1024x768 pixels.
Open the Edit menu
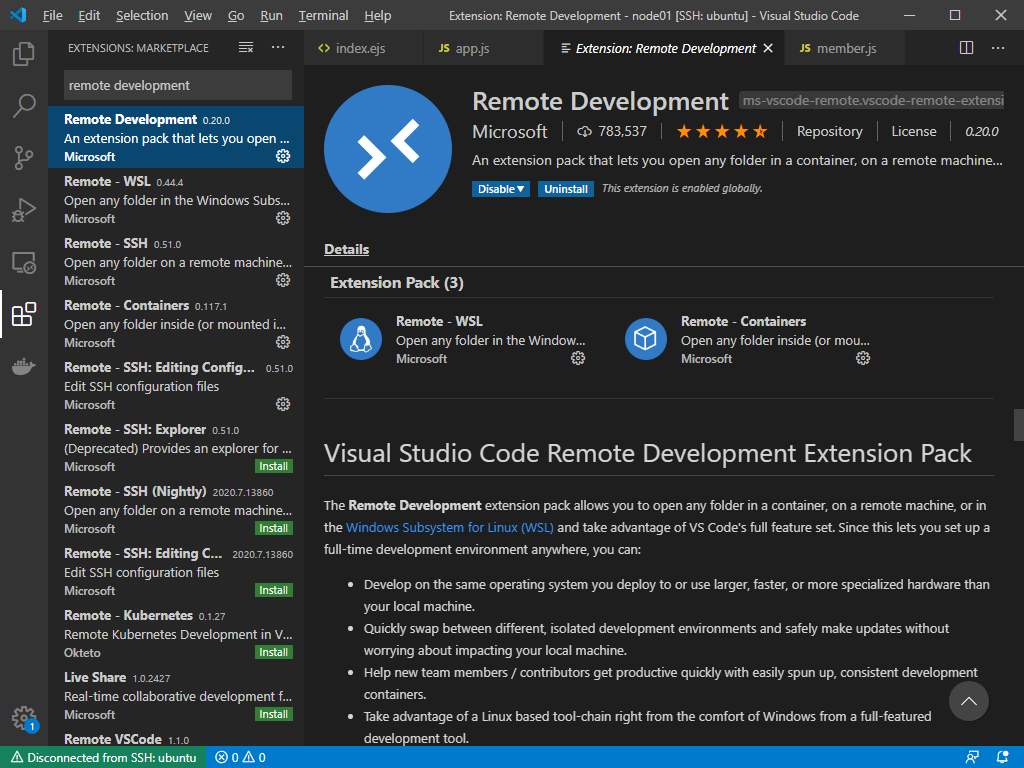click(x=89, y=16)
